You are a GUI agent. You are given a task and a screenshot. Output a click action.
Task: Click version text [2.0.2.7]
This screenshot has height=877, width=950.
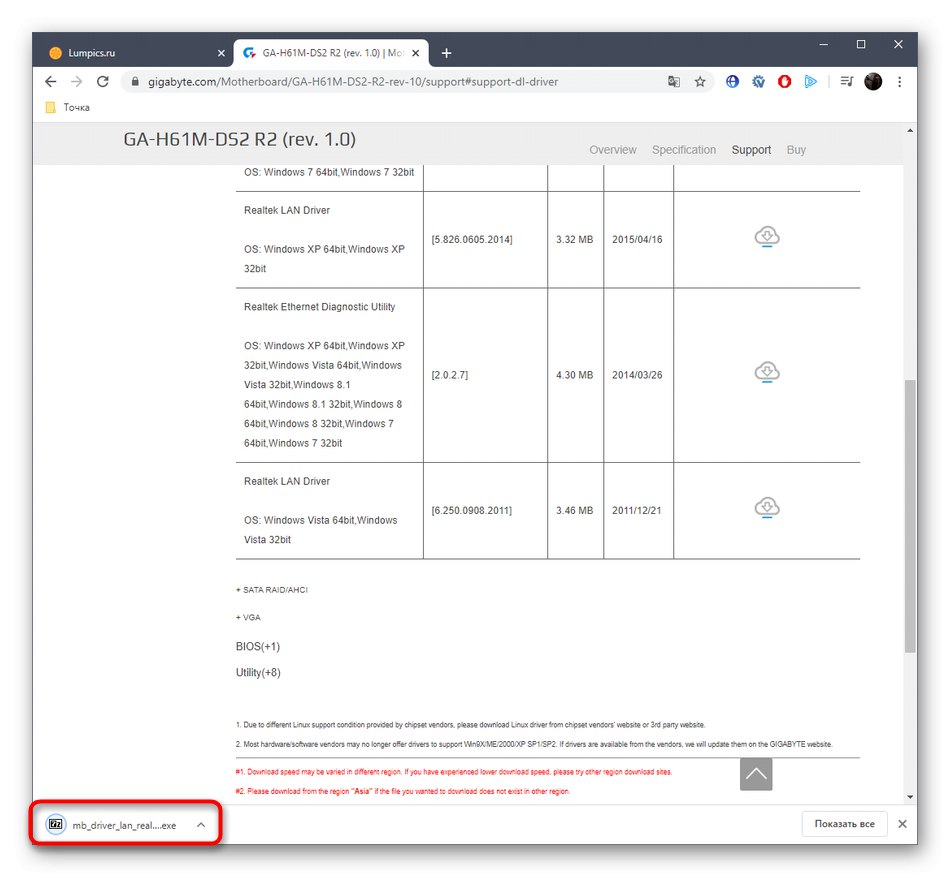(x=449, y=376)
